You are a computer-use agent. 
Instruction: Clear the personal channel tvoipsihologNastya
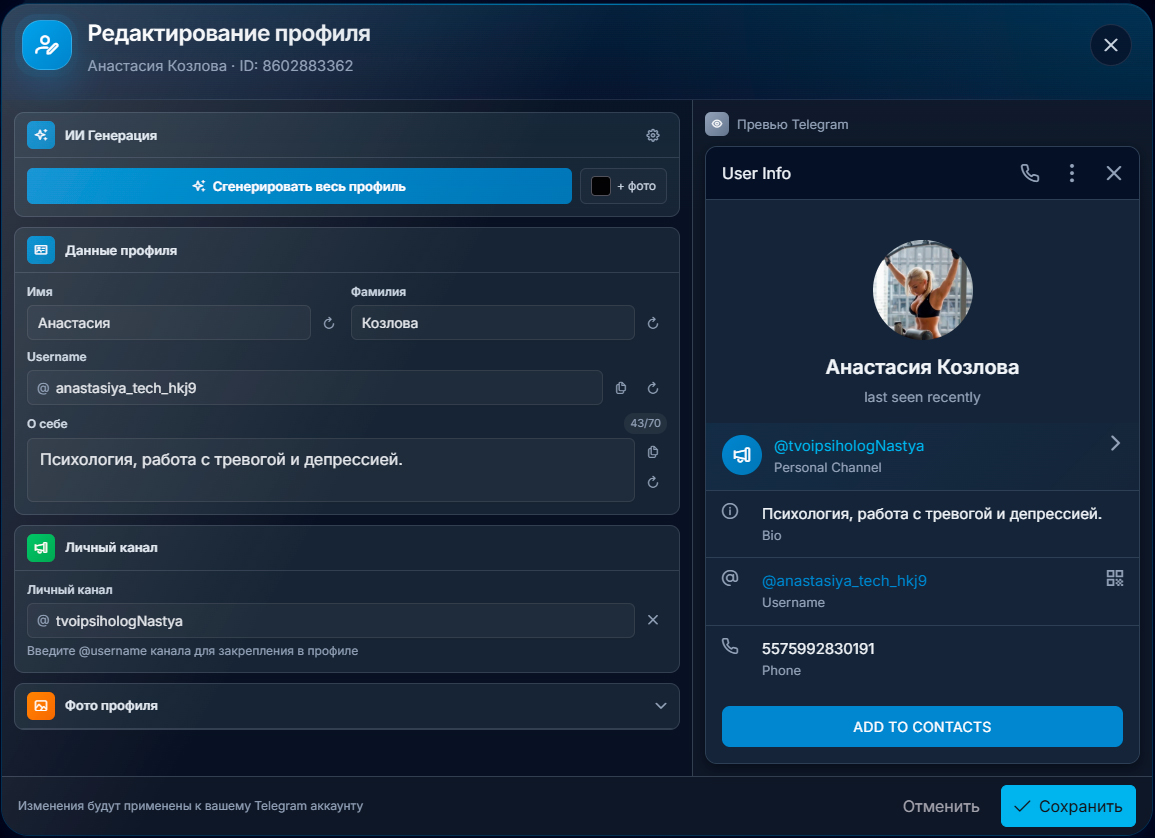pos(653,620)
